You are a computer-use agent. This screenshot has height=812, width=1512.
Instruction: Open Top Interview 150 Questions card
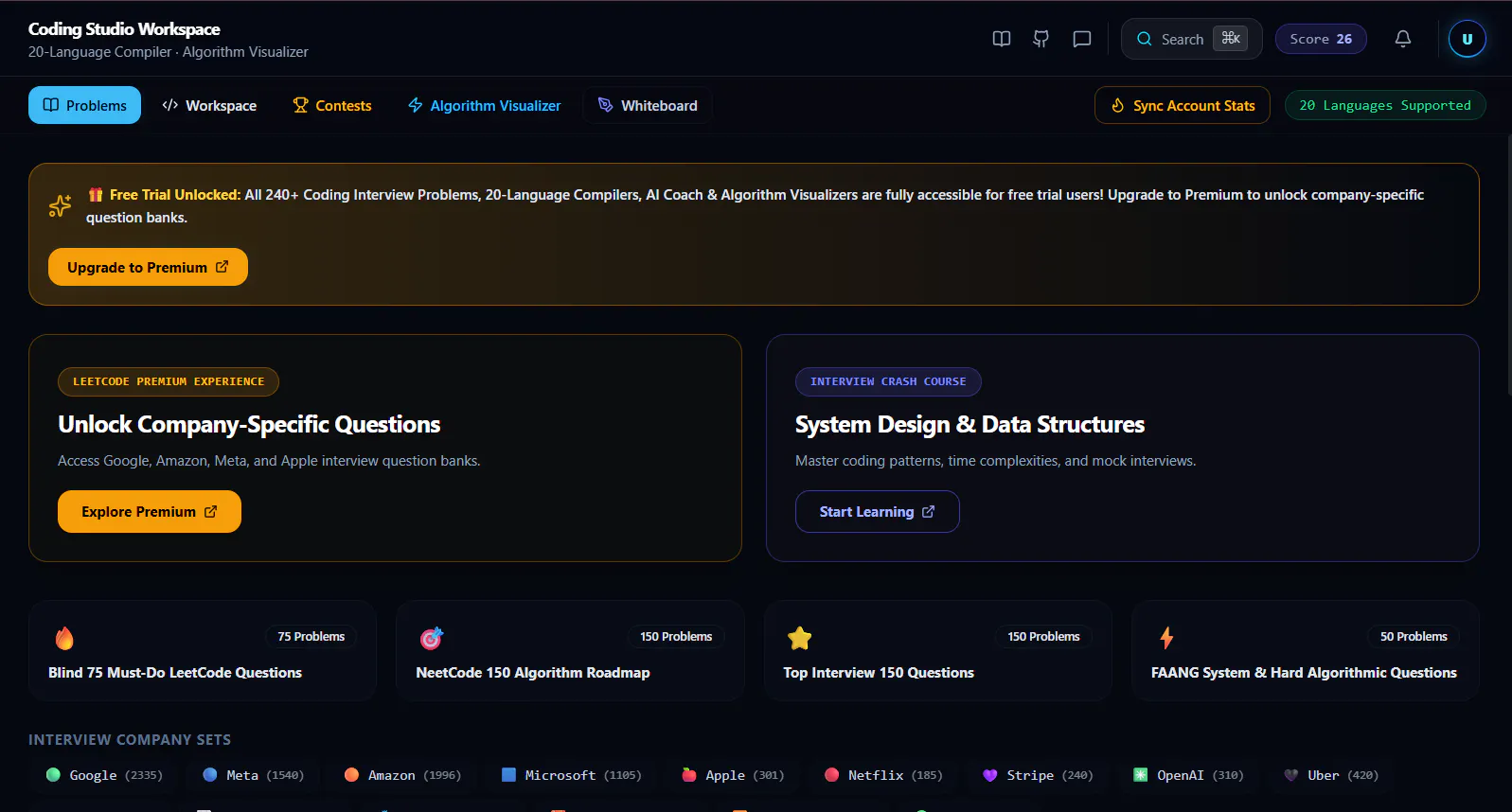[x=937, y=650]
